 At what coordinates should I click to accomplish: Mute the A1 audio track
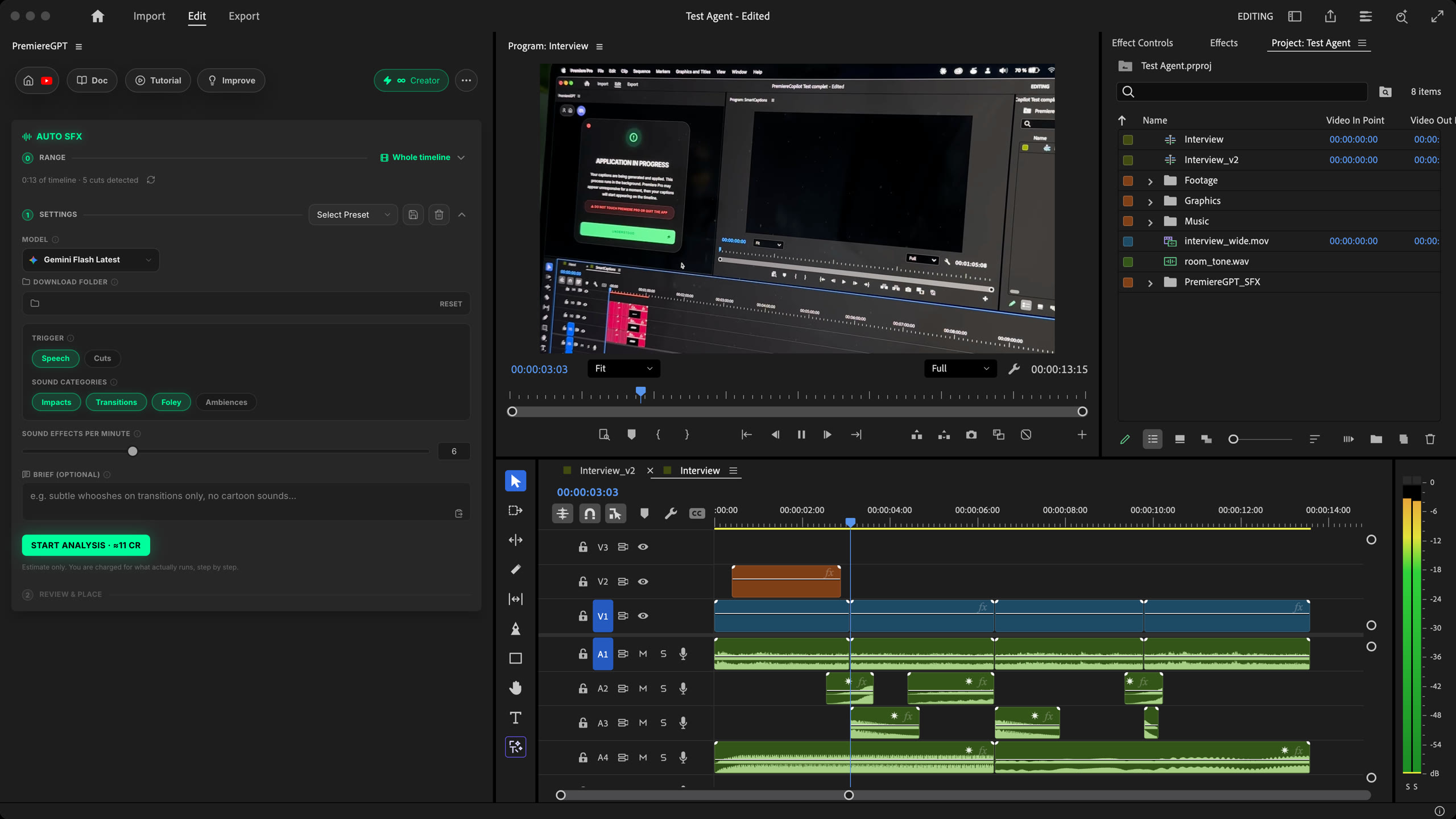click(x=643, y=653)
